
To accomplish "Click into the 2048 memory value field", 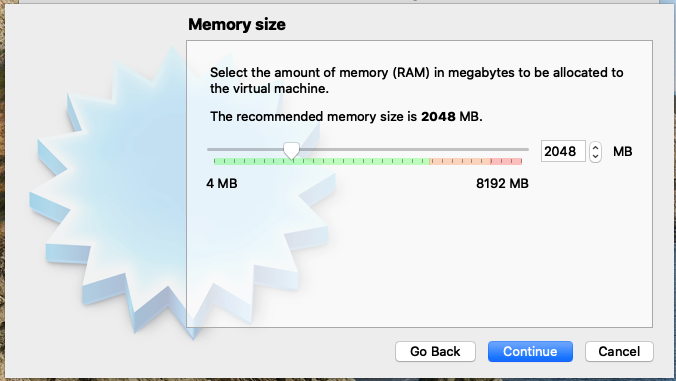I will tap(563, 151).
